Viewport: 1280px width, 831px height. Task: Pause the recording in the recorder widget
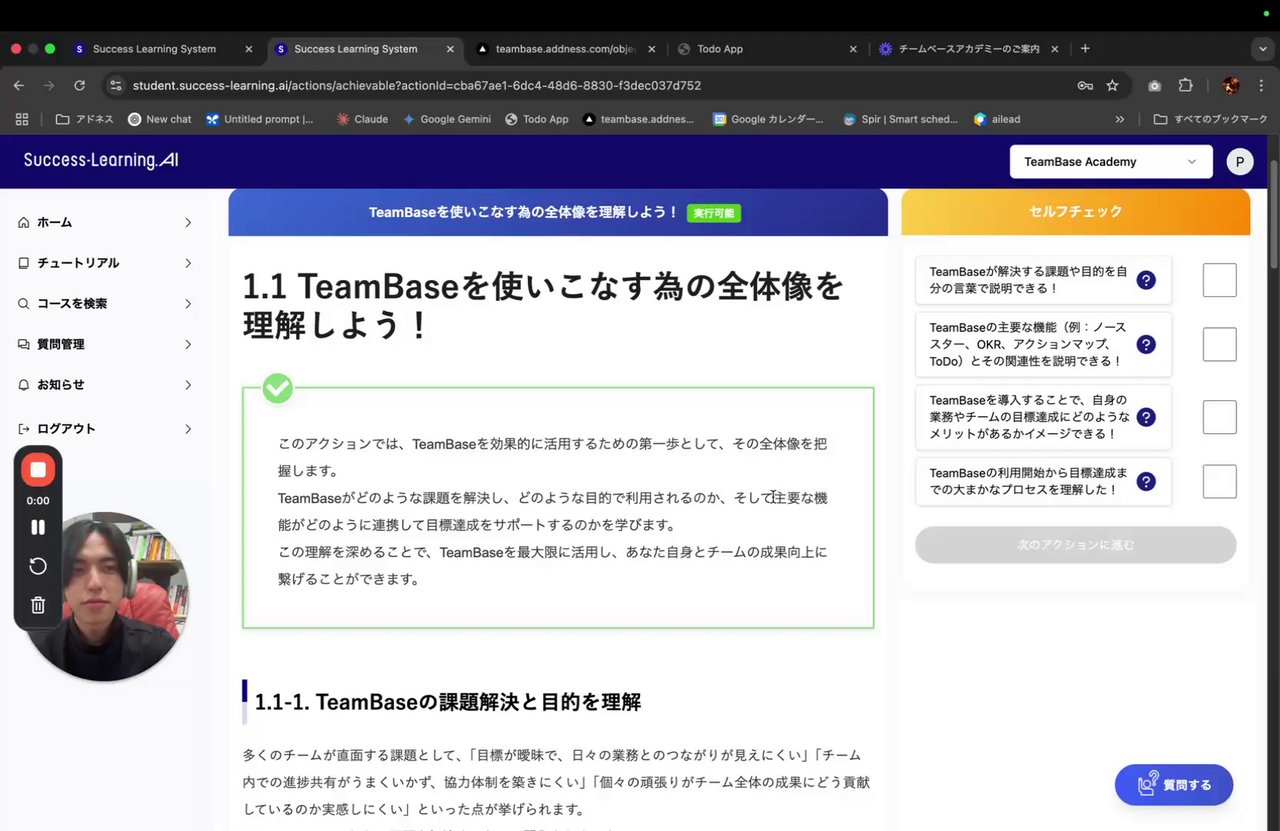coord(38,527)
